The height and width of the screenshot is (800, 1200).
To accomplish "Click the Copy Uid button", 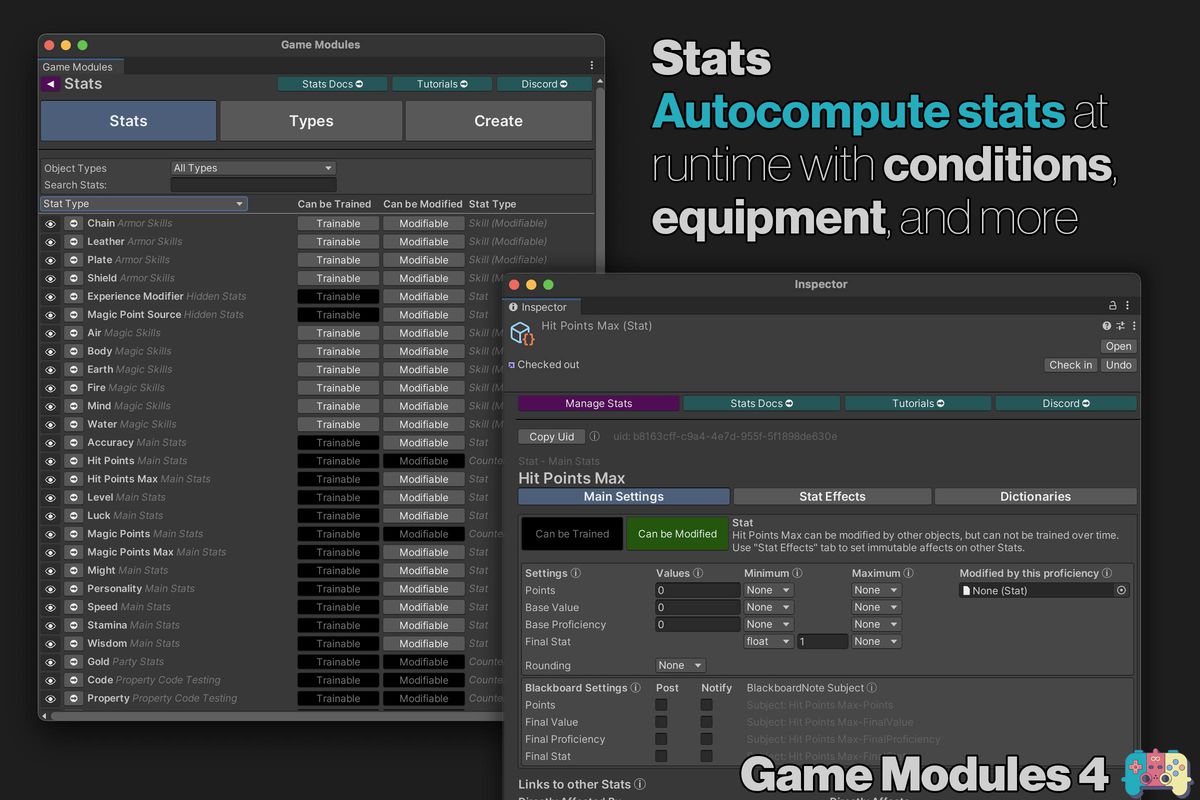I will coord(552,436).
